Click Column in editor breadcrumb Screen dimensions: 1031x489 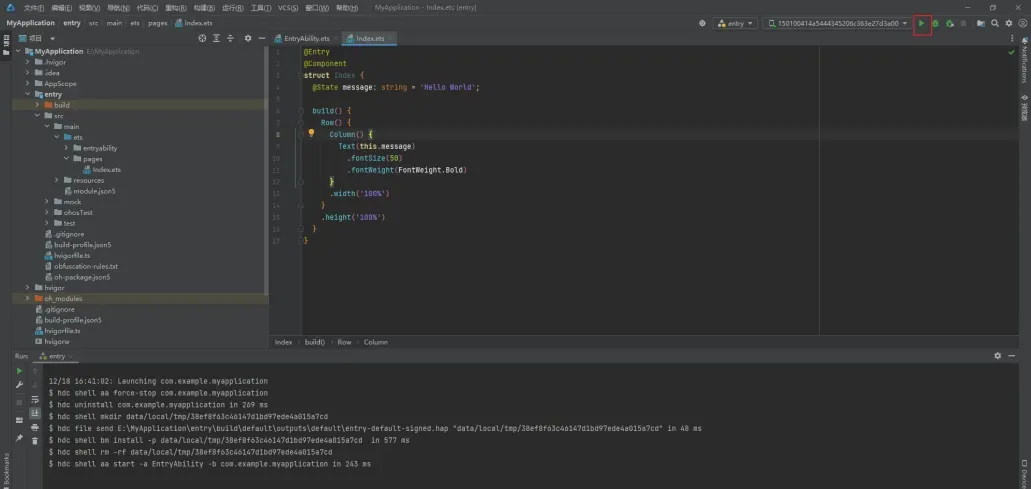coord(375,342)
